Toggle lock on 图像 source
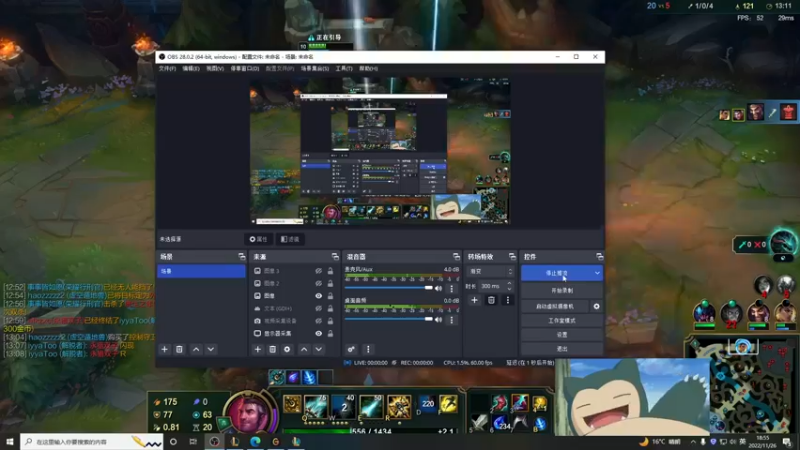Viewport: 800px width, 450px height. tap(330, 296)
